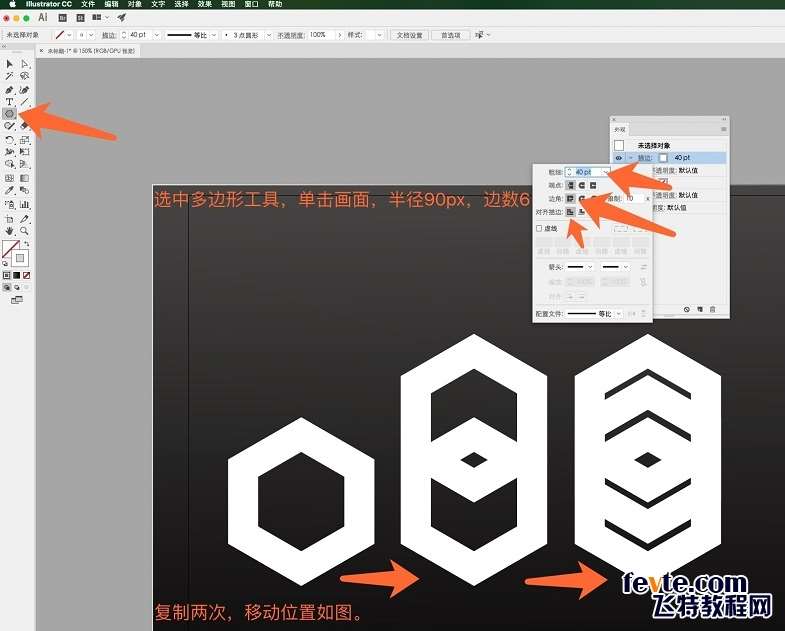Toggle stroke row visibility eye in Appearance panel
Screen dimensions: 785x631
pyautogui.click(x=619, y=158)
